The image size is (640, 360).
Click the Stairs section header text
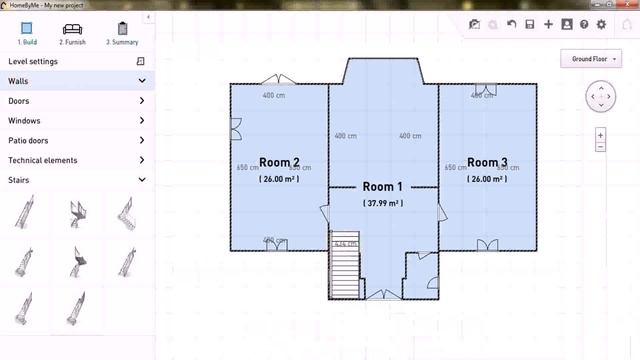(19, 180)
